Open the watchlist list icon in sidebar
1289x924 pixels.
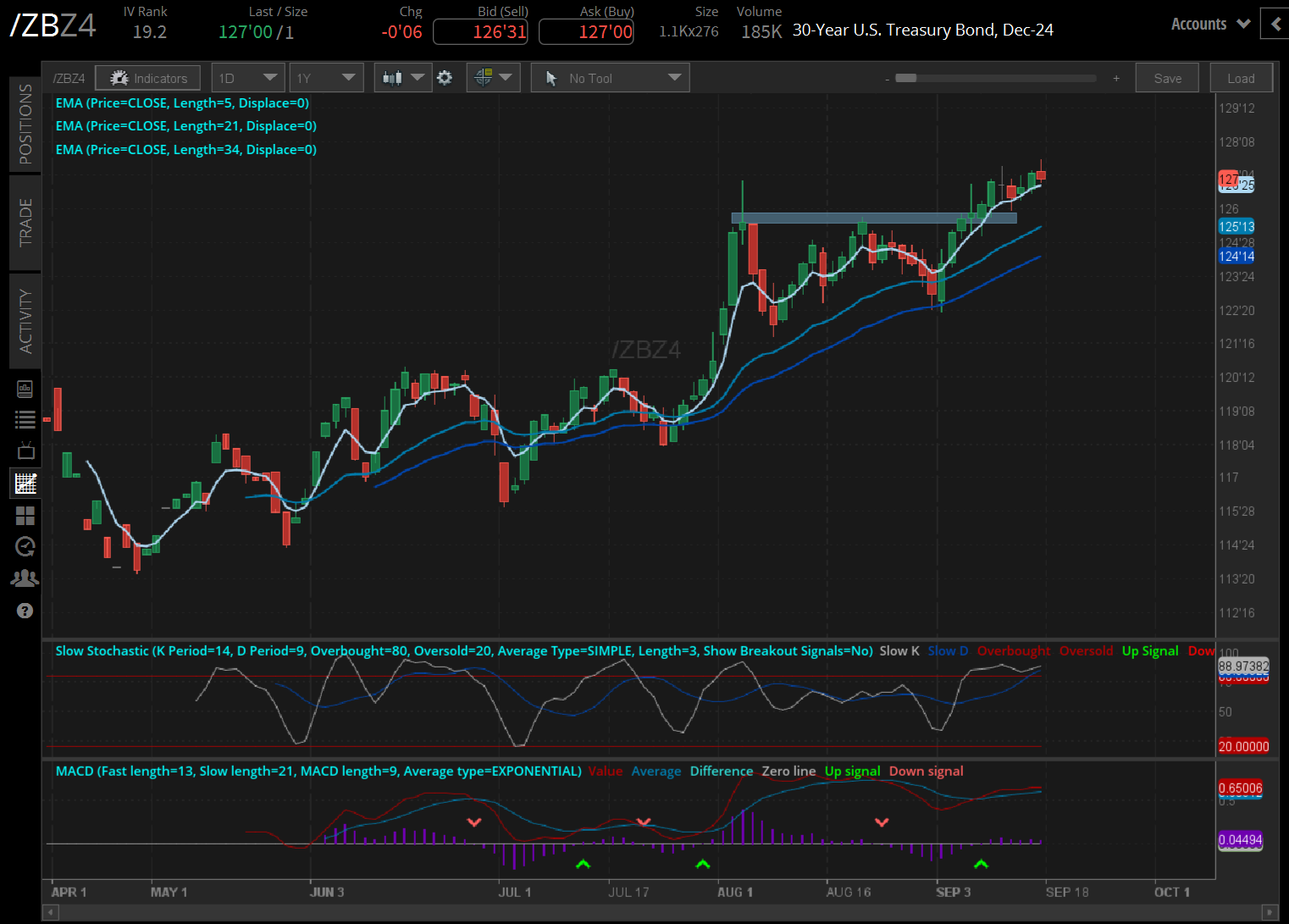pos(25,419)
